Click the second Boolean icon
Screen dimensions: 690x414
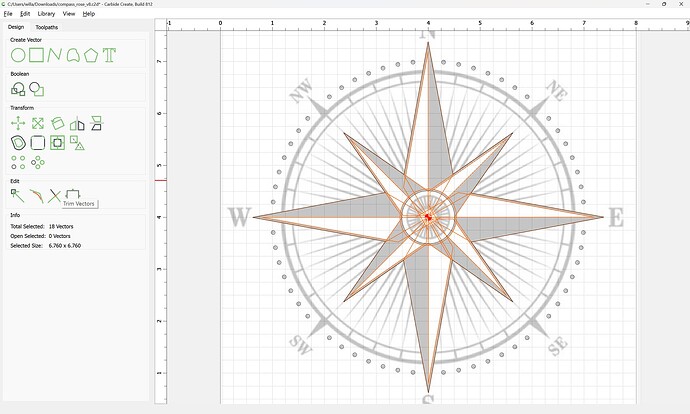pyautogui.click(x=36, y=89)
